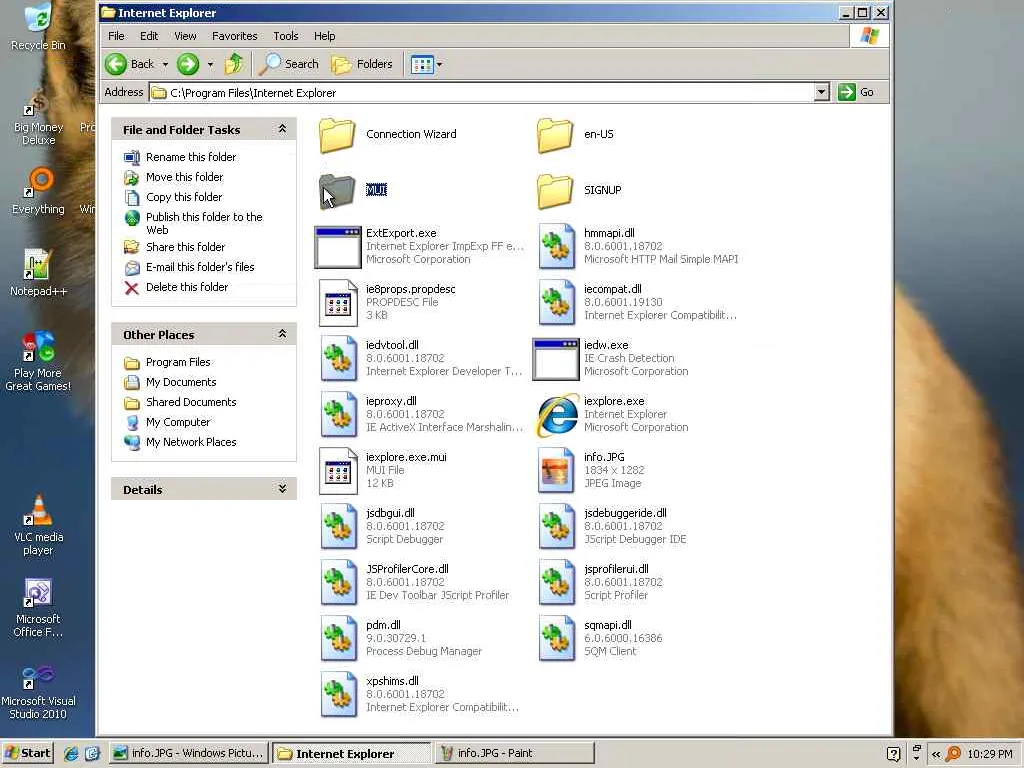
Task: Click the green Forward arrow button
Action: coord(188,64)
